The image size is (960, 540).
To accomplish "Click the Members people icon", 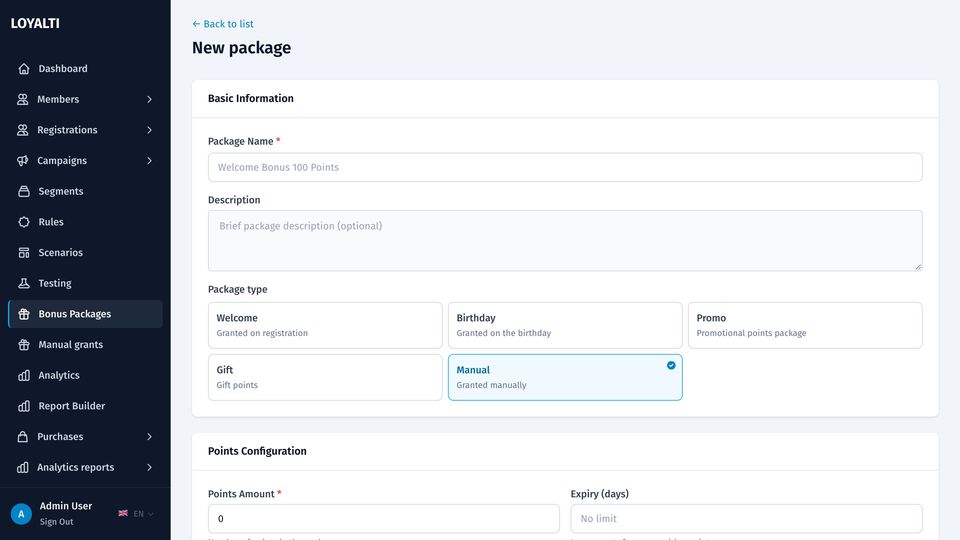I will [23, 99].
